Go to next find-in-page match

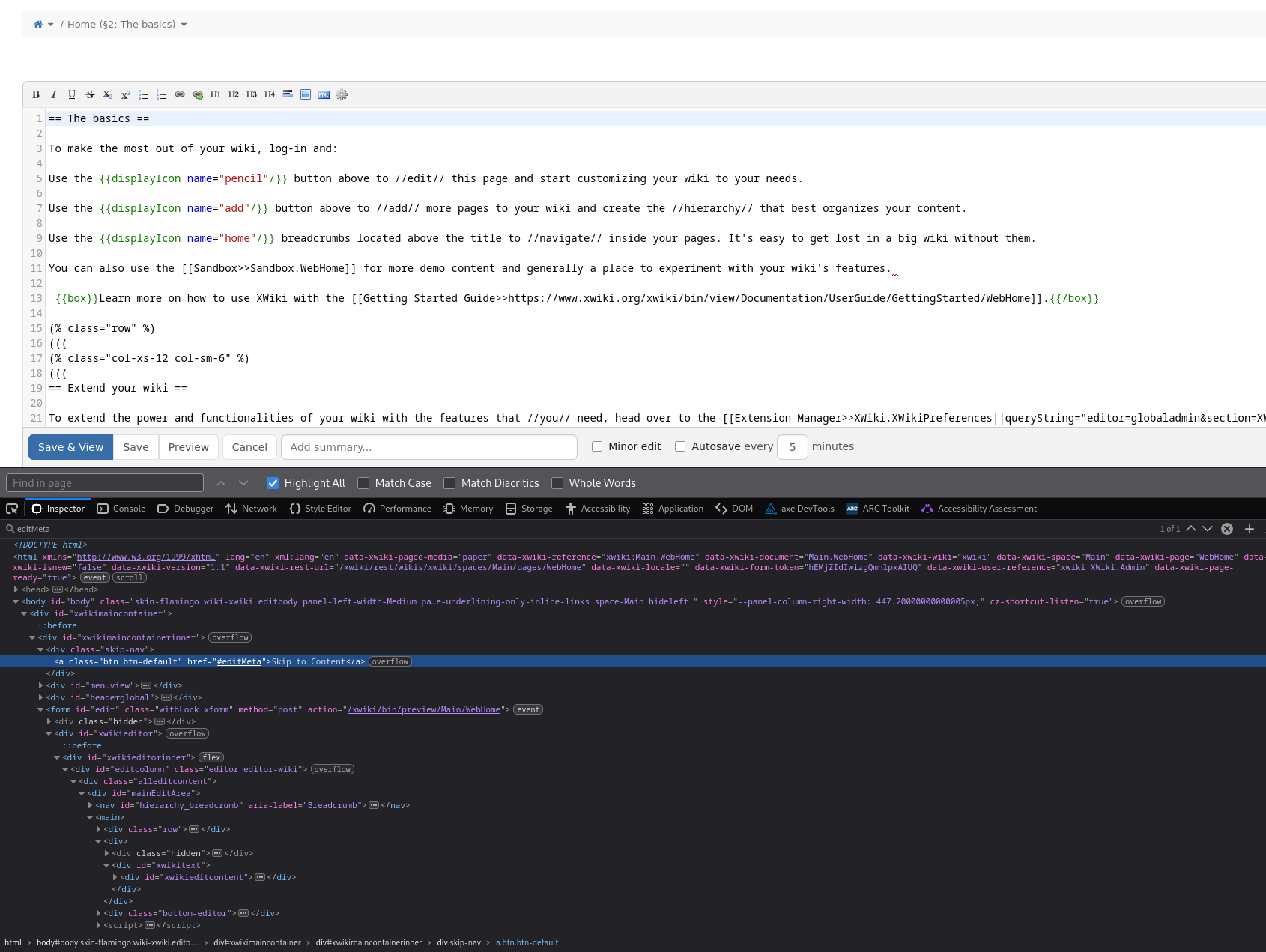point(243,483)
